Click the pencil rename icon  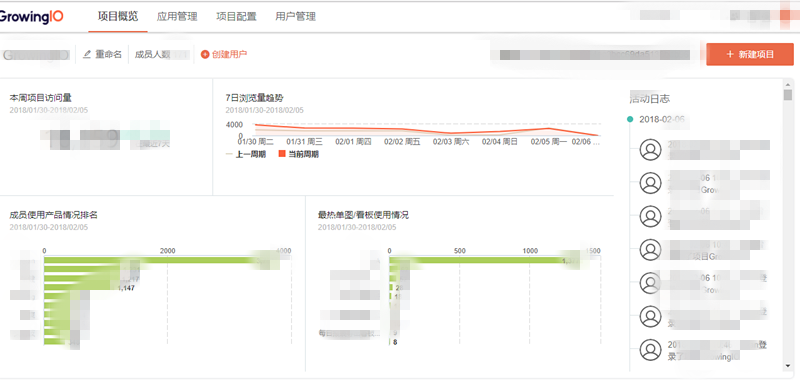(87, 54)
